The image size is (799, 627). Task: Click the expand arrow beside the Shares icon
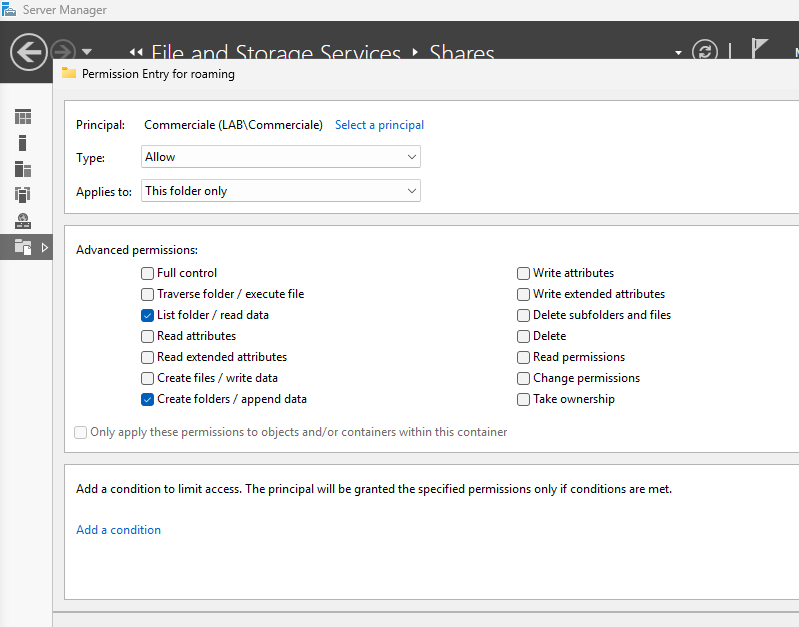(44, 247)
